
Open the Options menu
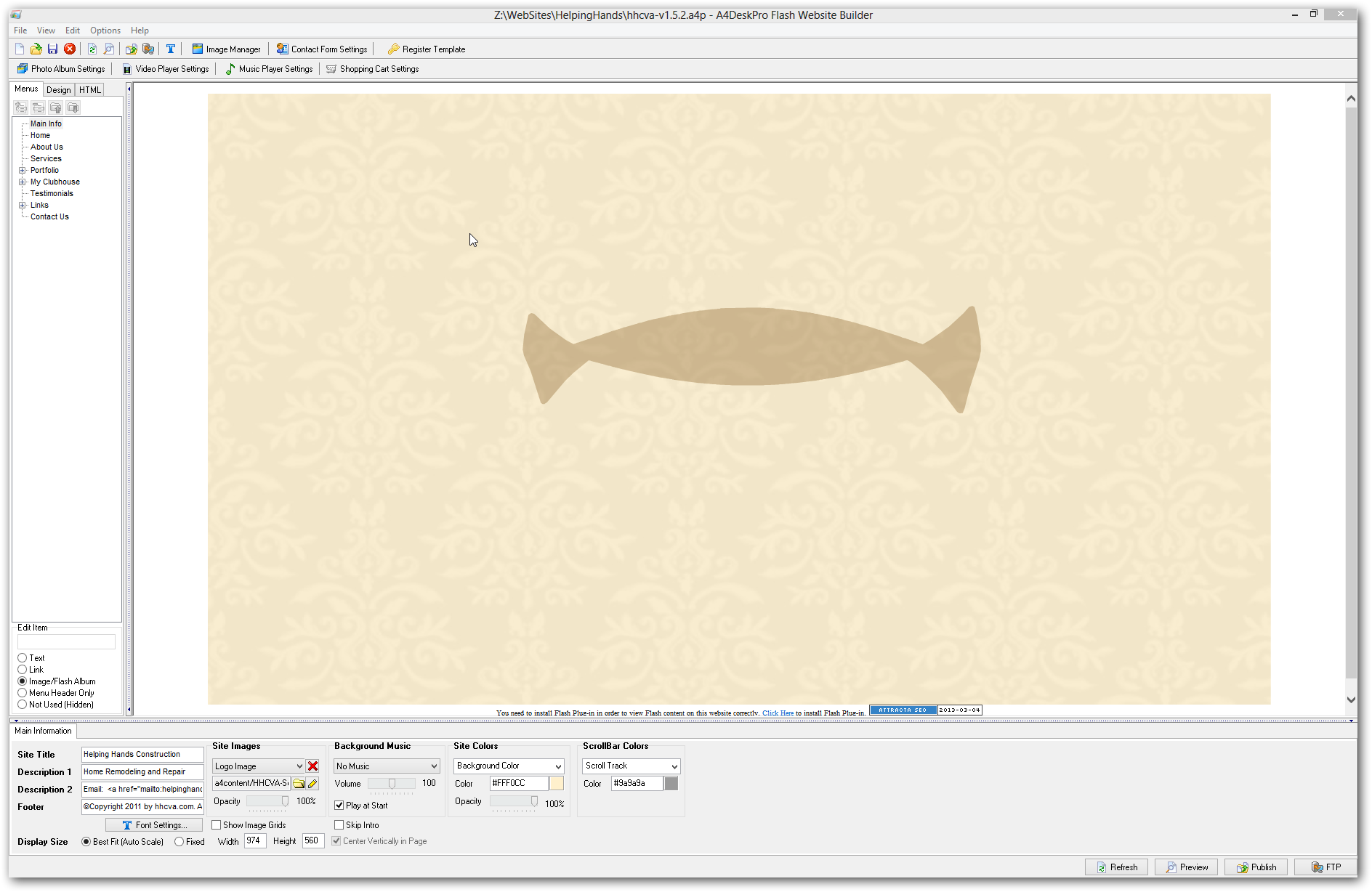coord(105,31)
